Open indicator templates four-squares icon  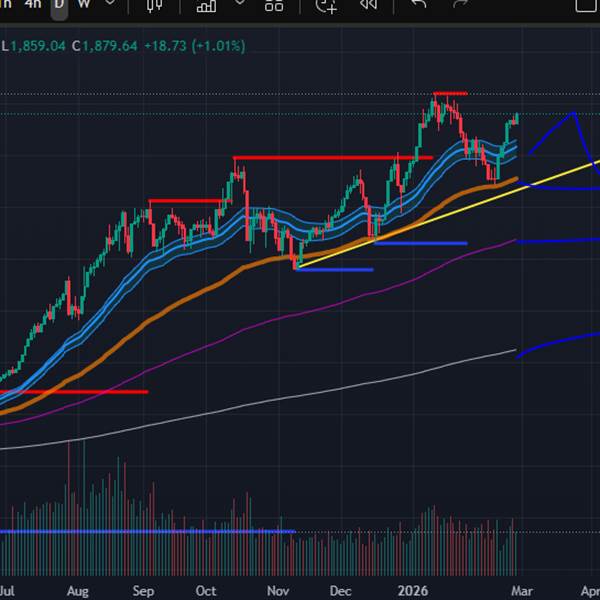(274, 5)
